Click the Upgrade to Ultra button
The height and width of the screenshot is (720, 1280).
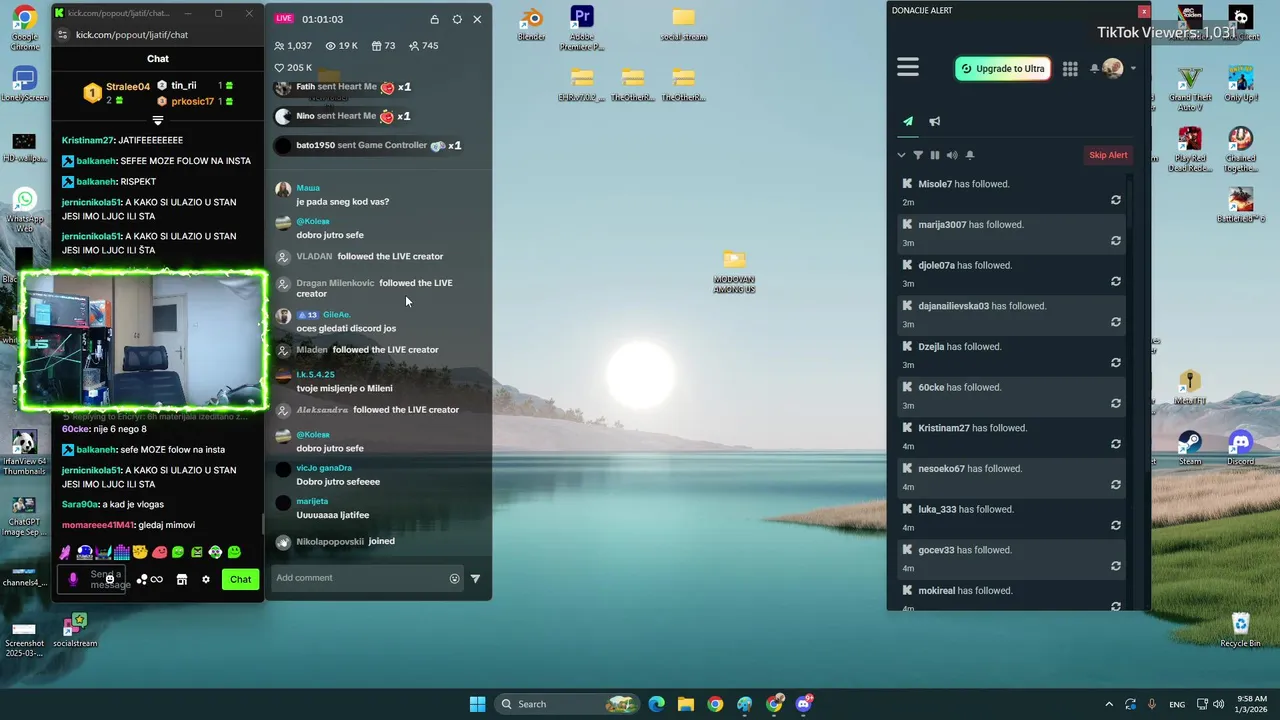(x=1003, y=69)
